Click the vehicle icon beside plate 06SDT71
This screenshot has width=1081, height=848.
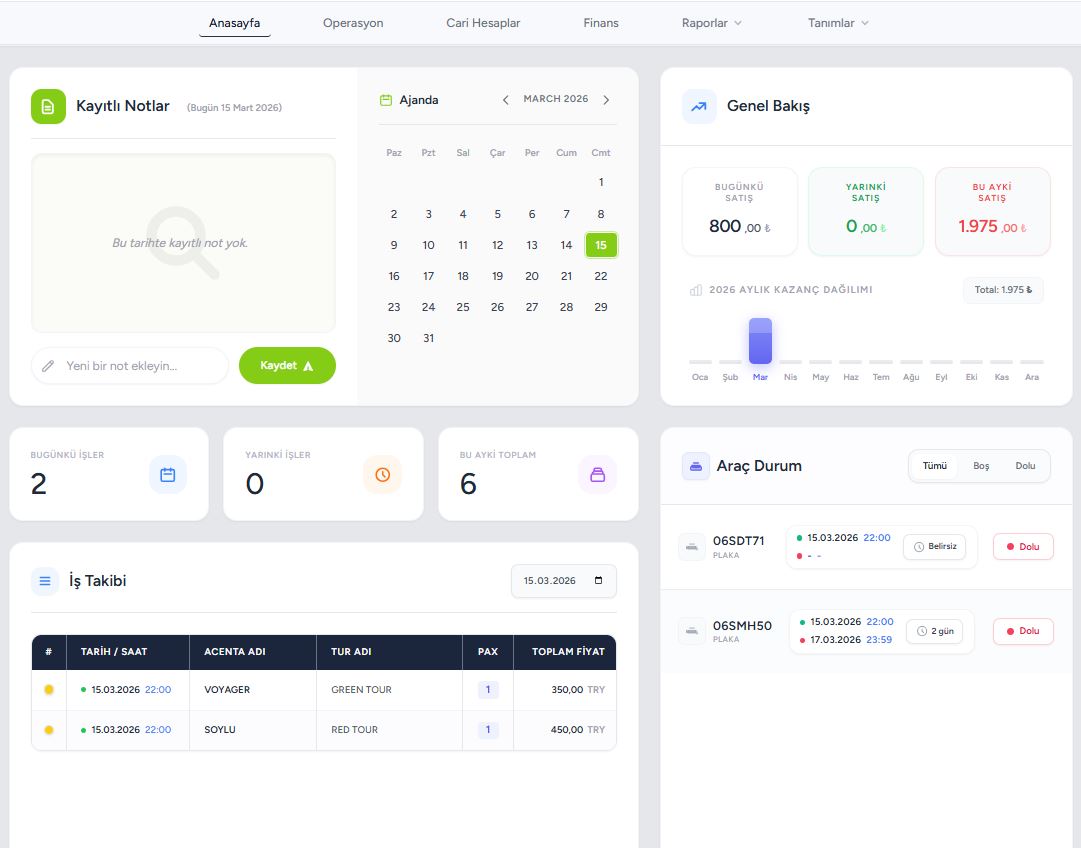[x=691, y=546]
